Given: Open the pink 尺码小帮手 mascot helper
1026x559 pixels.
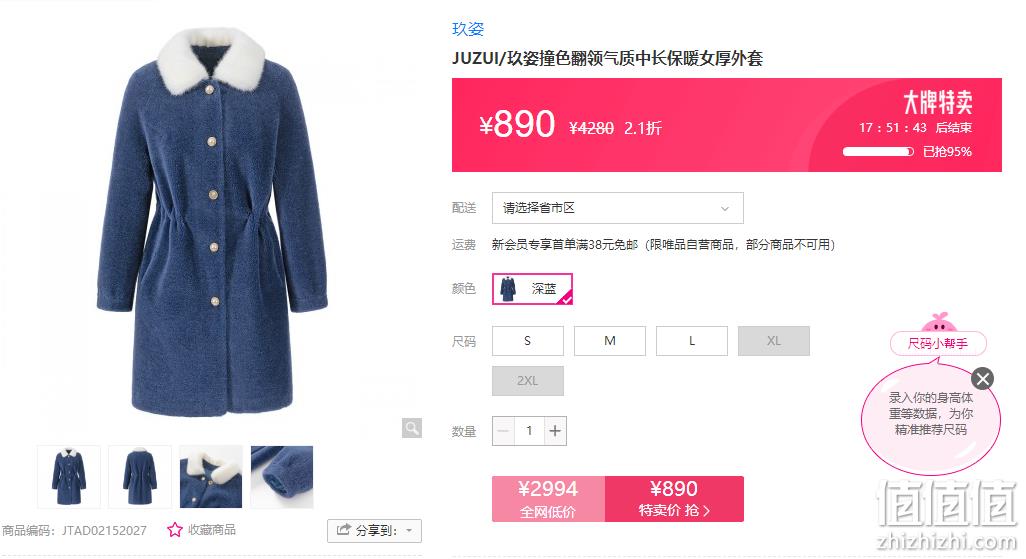Looking at the screenshot, I should 938,335.
